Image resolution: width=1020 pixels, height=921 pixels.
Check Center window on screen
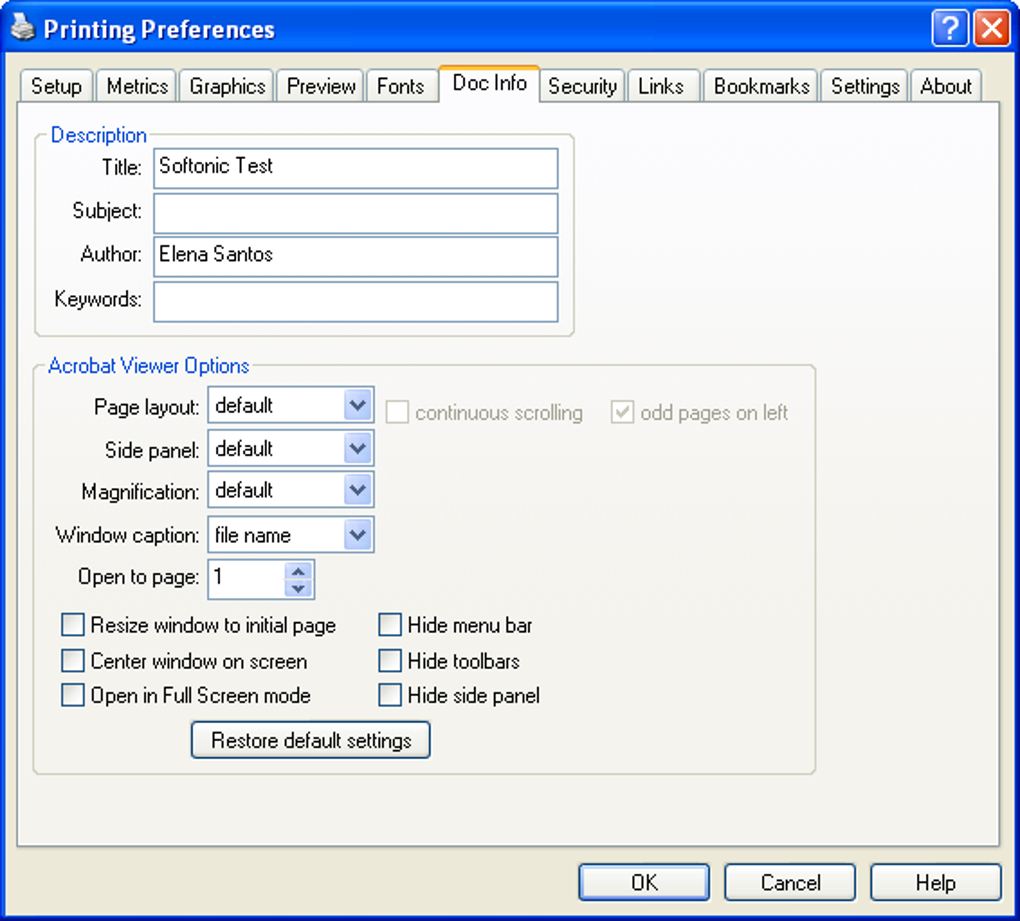coord(72,660)
